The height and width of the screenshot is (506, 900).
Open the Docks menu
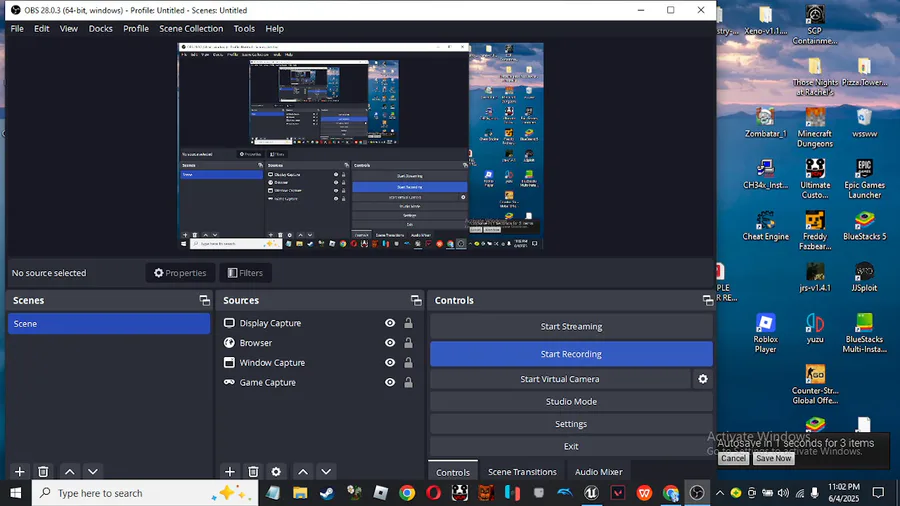coord(100,29)
